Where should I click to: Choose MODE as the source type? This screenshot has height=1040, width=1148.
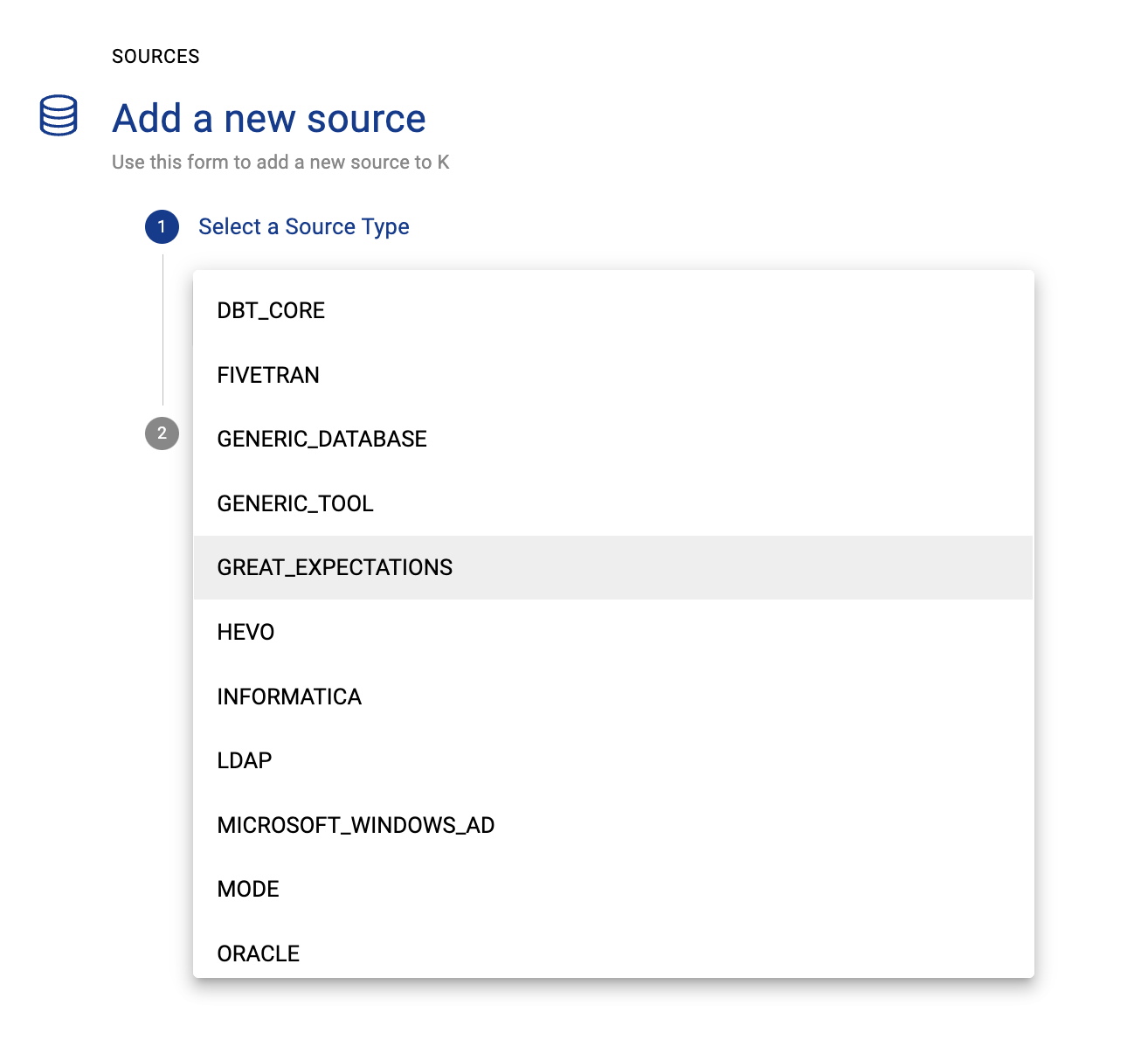pos(248,890)
